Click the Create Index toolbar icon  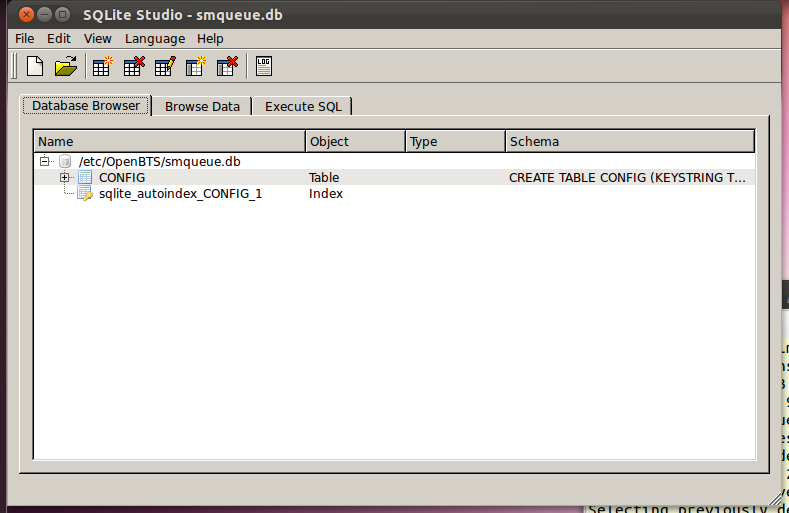(196, 67)
